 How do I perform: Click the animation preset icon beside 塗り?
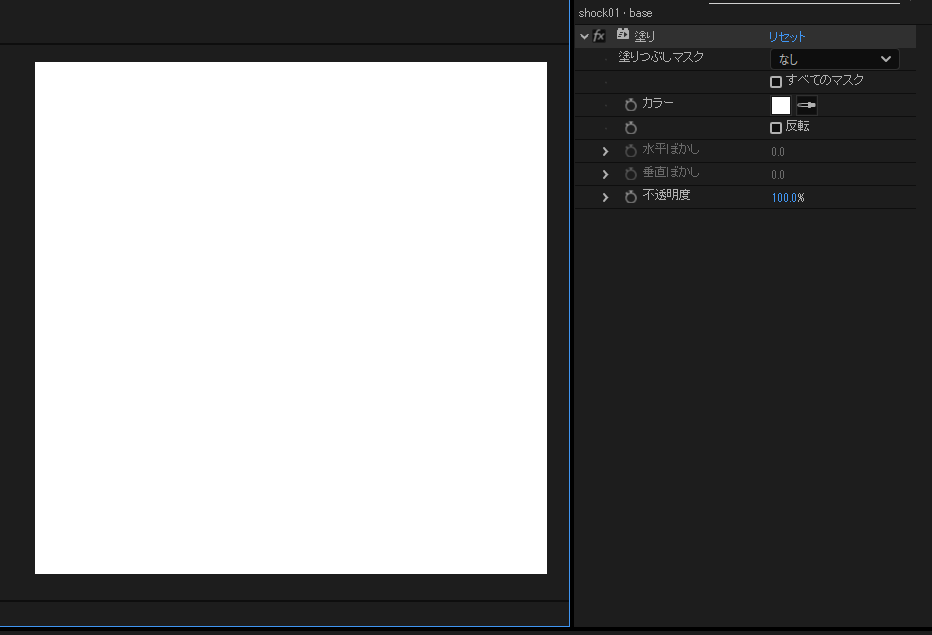coord(622,35)
